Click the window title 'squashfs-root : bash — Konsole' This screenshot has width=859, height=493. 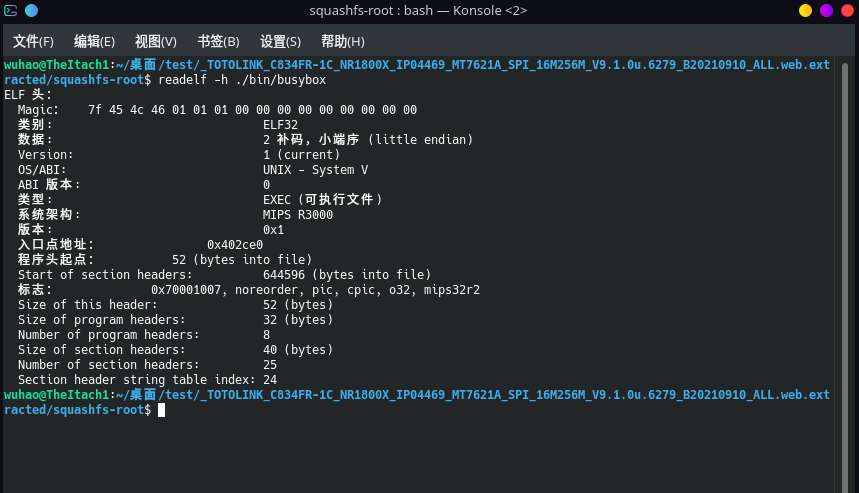pos(418,11)
